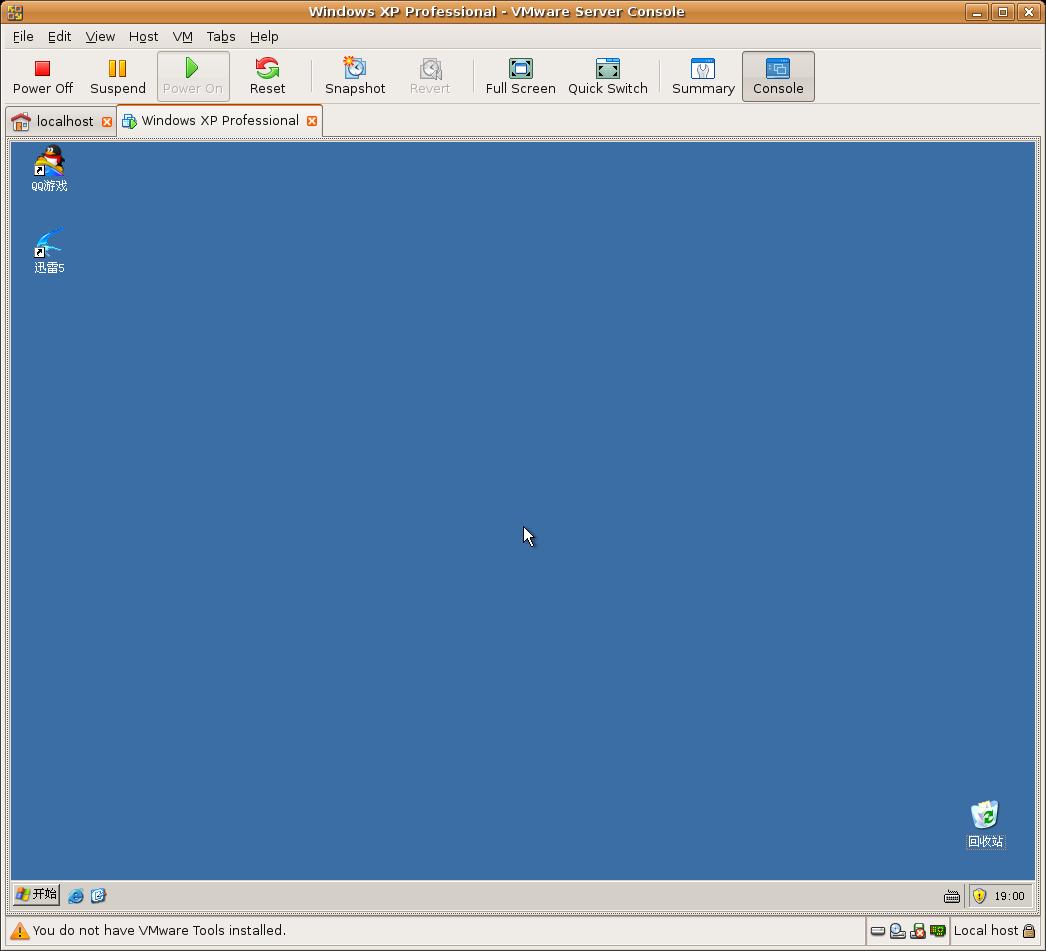Close the VMware Server Console window
This screenshot has height=951, width=1046.
(1029, 12)
